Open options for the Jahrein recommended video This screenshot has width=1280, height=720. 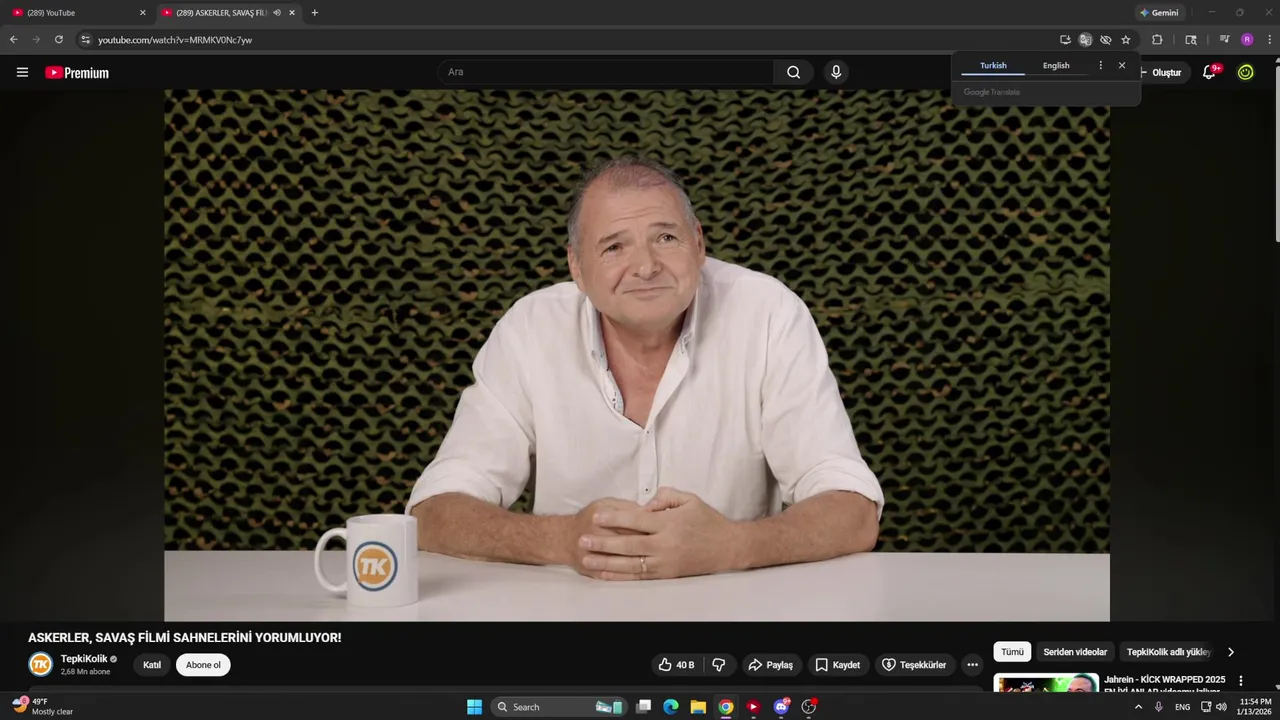pyautogui.click(x=1241, y=681)
